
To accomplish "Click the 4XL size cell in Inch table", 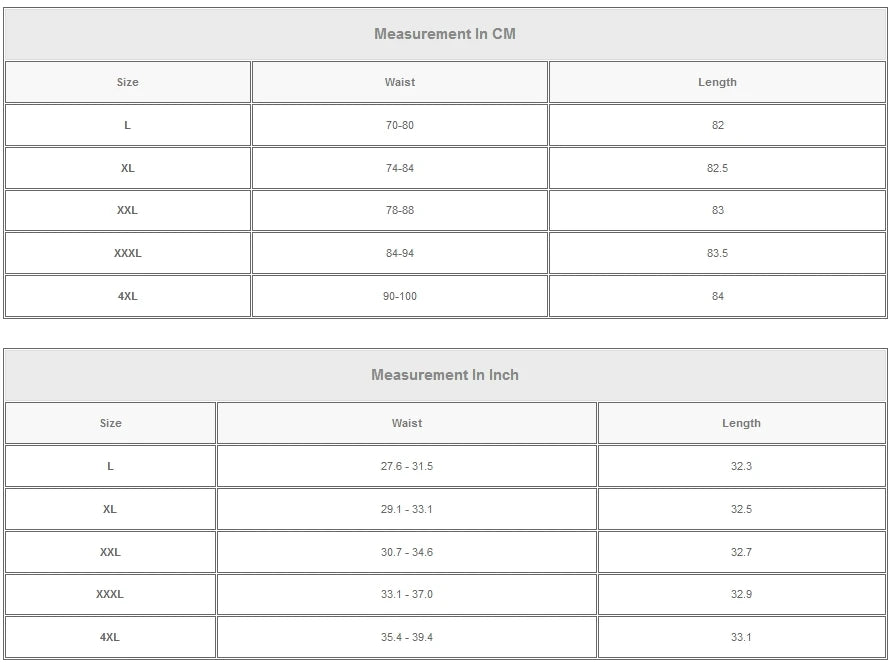I will click(110, 637).
